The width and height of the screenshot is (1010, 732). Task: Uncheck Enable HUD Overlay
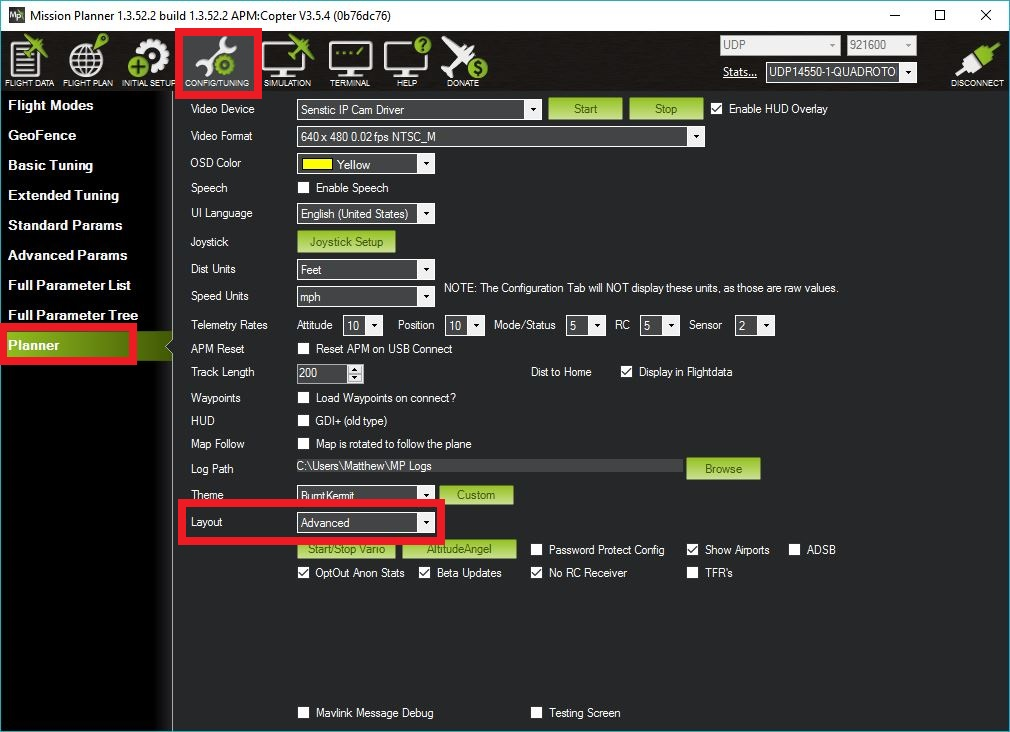tap(716, 109)
